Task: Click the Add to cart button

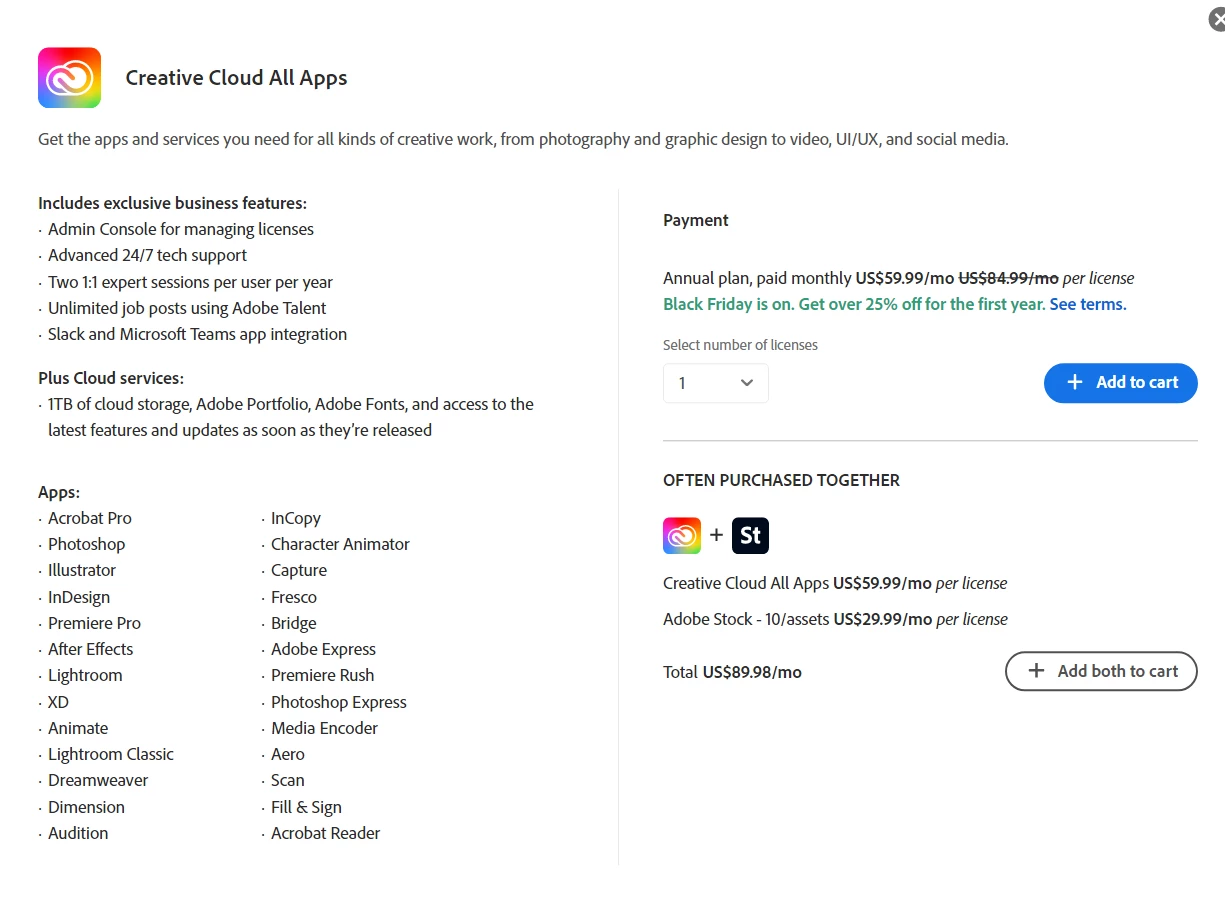Action: 1121,383
